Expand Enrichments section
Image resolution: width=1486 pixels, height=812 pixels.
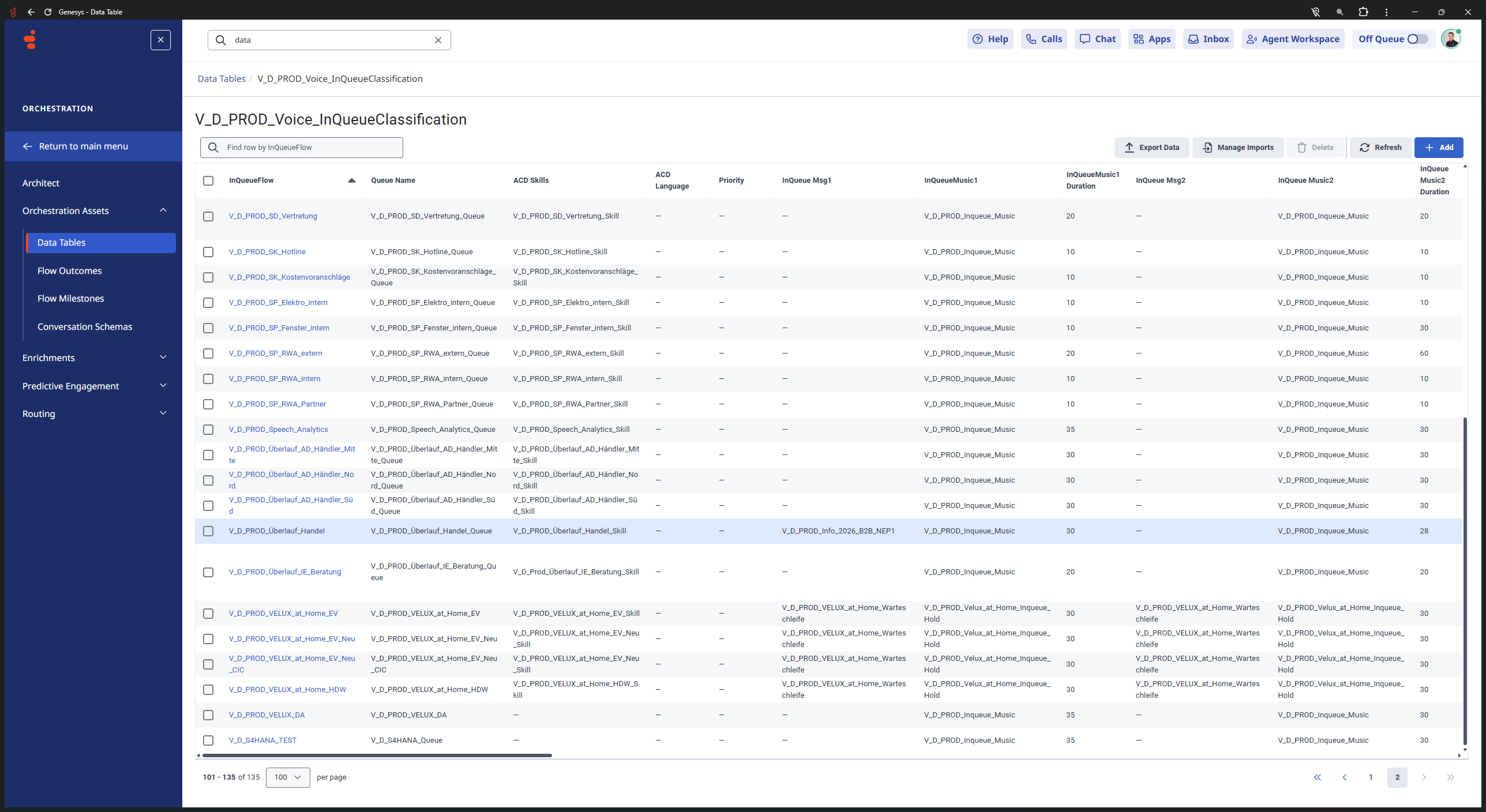[x=163, y=358]
